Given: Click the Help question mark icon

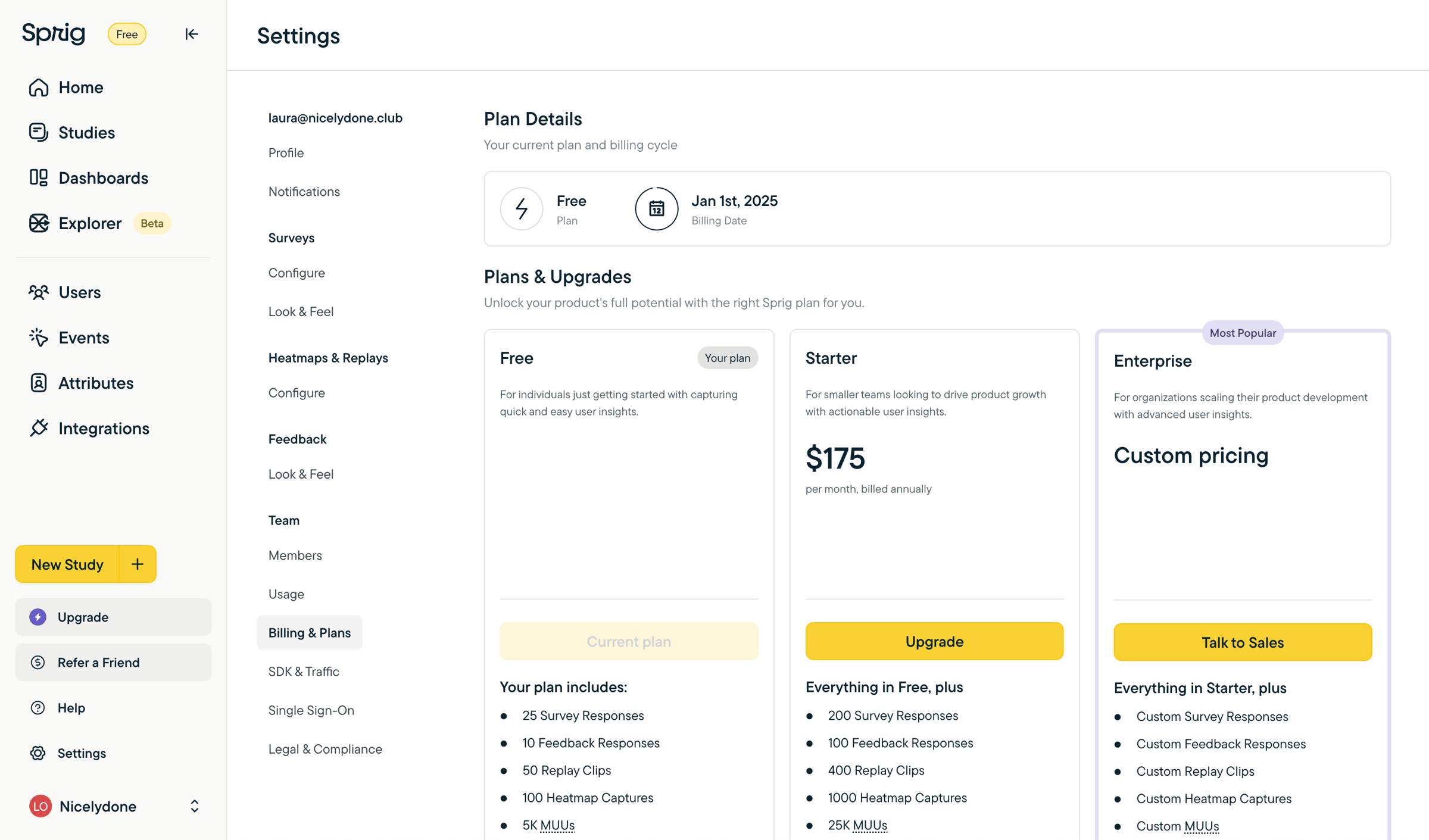Looking at the screenshot, I should point(38,707).
